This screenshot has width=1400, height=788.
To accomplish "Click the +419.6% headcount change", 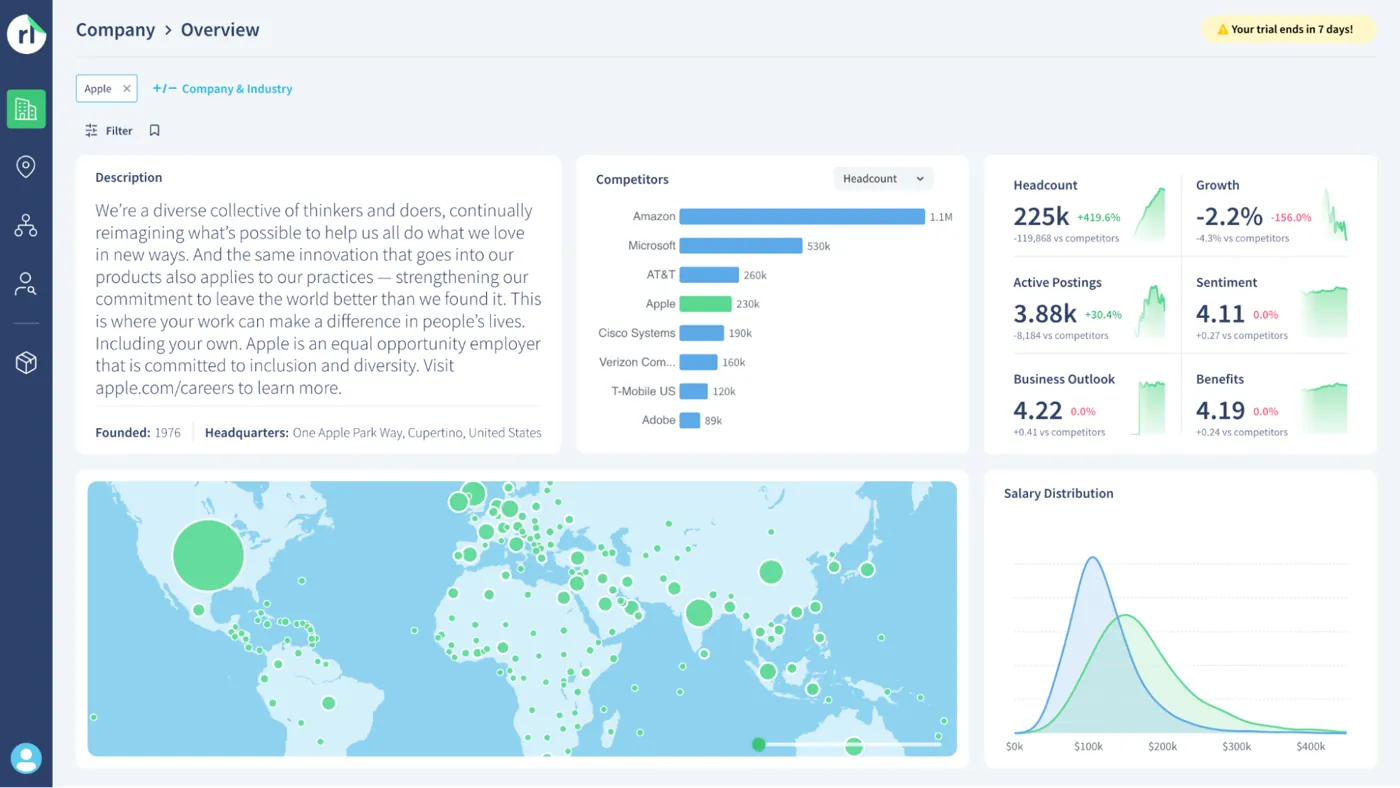I will 1098,217.
